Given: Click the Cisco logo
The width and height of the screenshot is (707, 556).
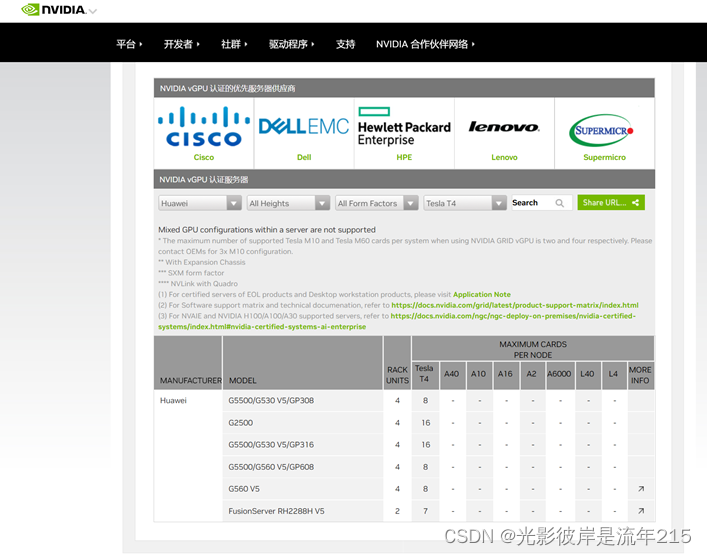Looking at the screenshot, I should pyautogui.click(x=204, y=127).
